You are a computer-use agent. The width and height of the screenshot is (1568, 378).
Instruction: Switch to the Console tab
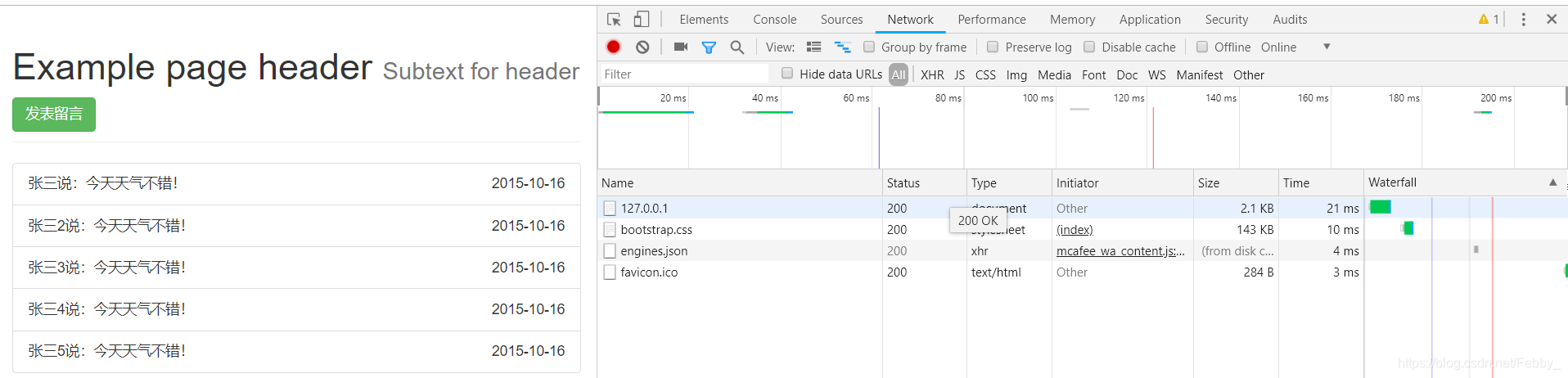tap(774, 20)
